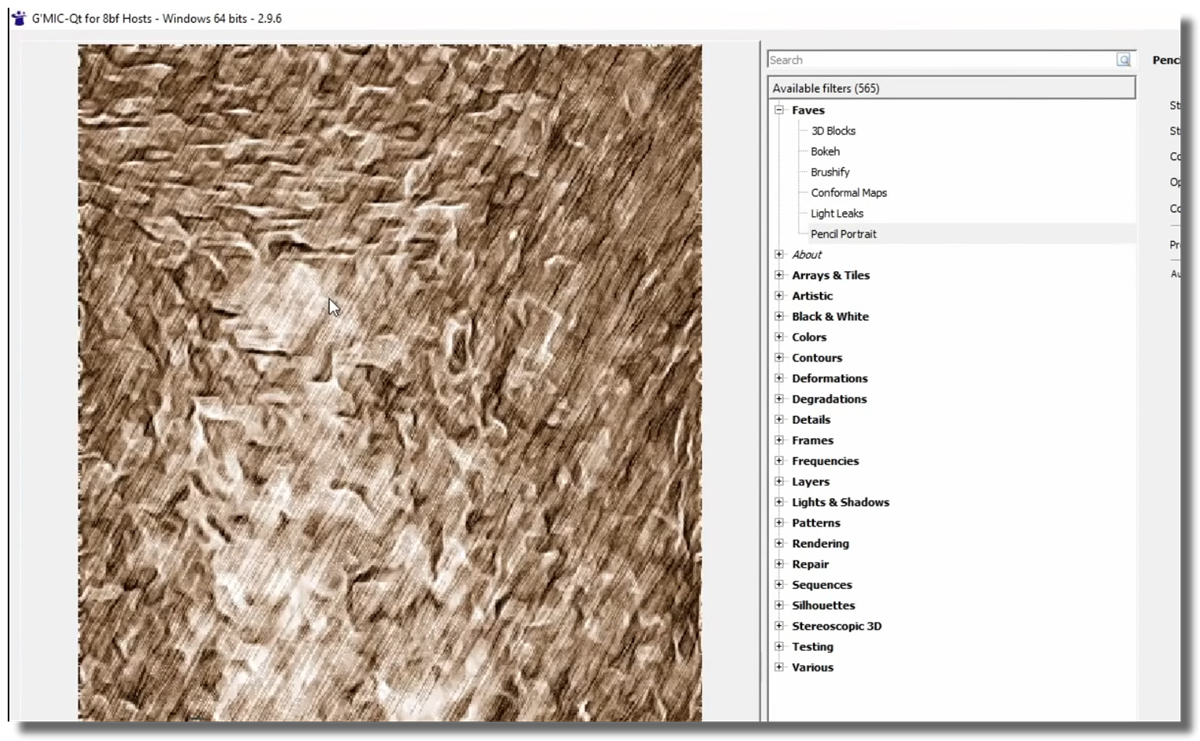Screen dimensions: 1200x741
Task: Select the Bokeh favorite filter
Action: point(825,152)
